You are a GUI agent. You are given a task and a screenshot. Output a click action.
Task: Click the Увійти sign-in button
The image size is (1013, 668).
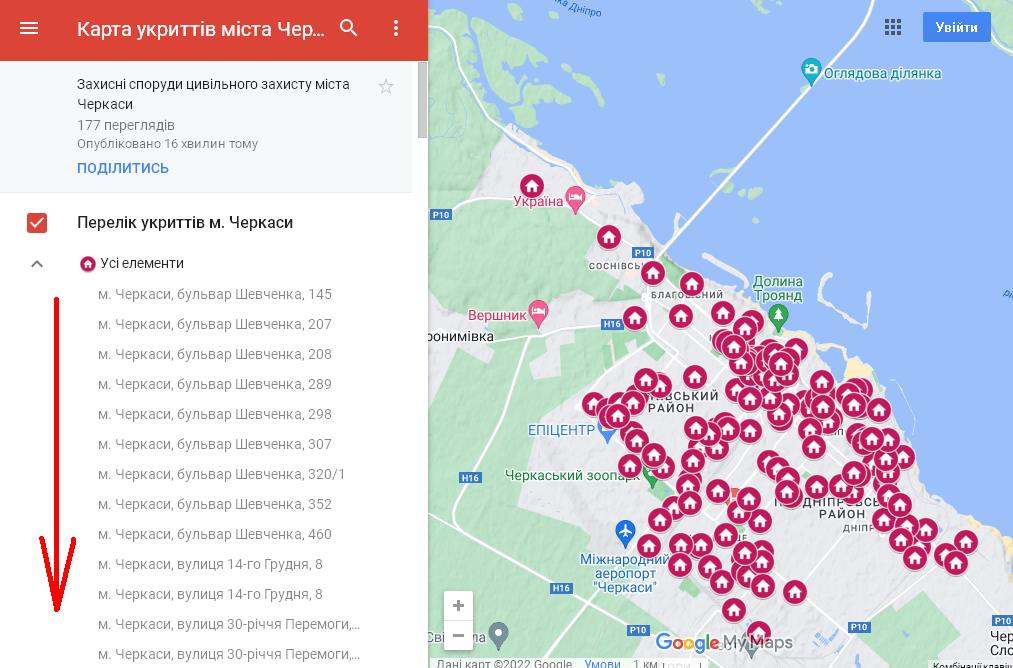[x=956, y=28]
